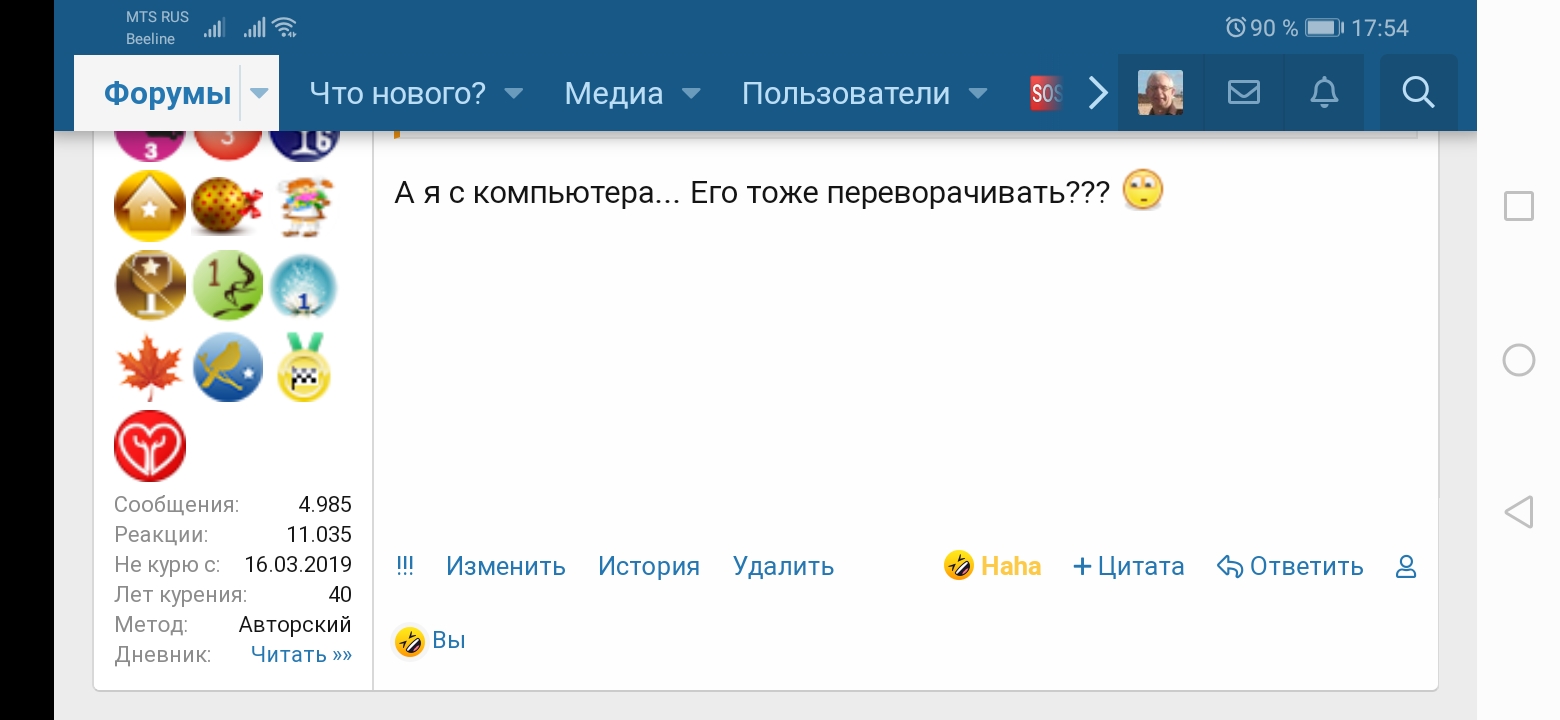
Task: Tap the user avatar in navbar
Action: coord(1160,93)
